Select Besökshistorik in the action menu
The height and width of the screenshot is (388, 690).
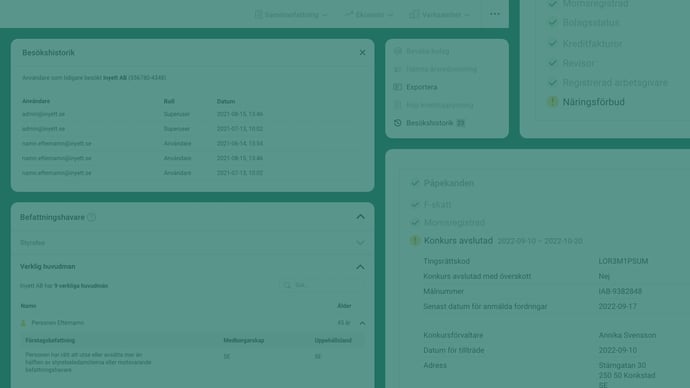[x=429, y=123]
